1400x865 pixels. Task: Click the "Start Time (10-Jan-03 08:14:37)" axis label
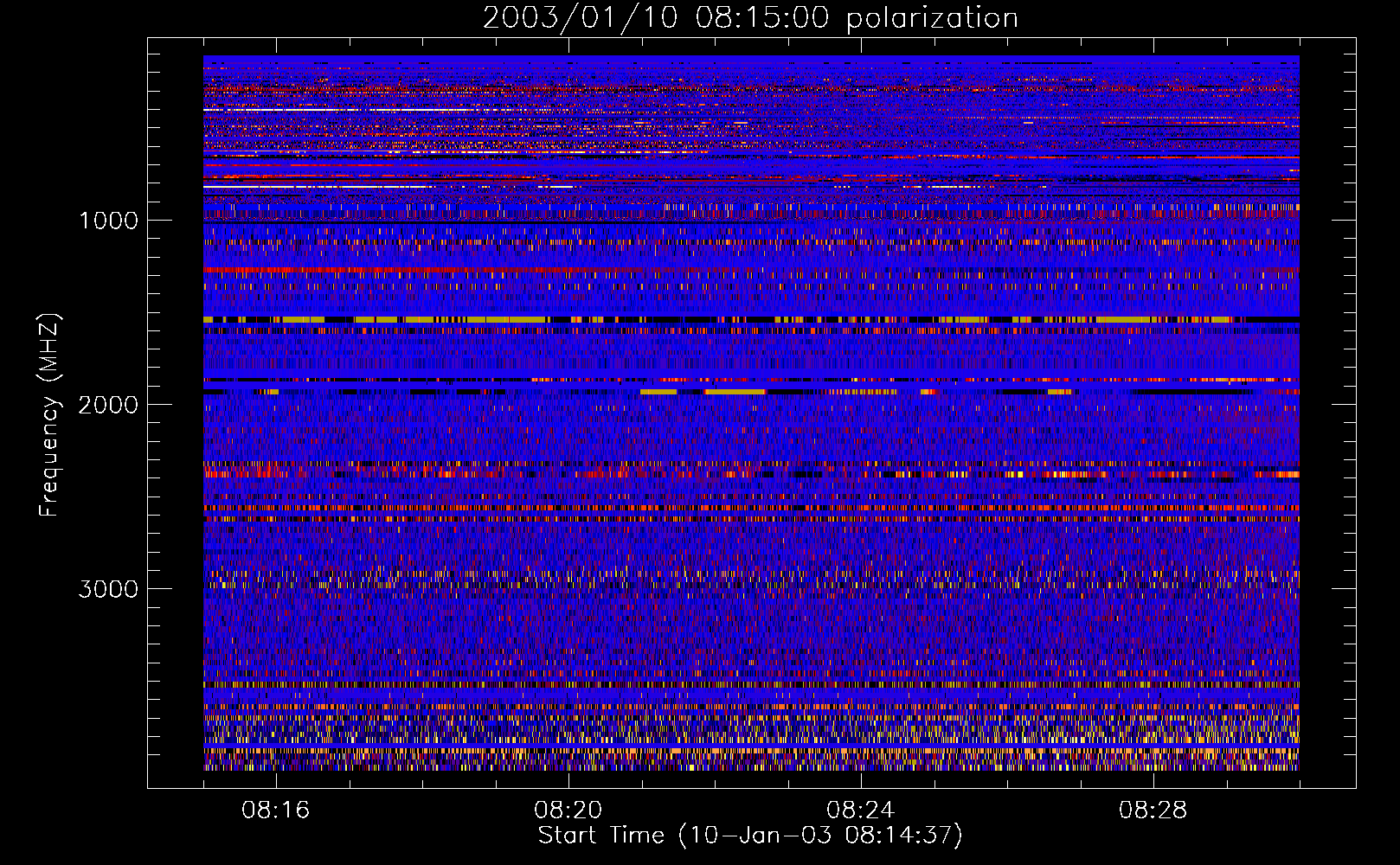(x=750, y=836)
